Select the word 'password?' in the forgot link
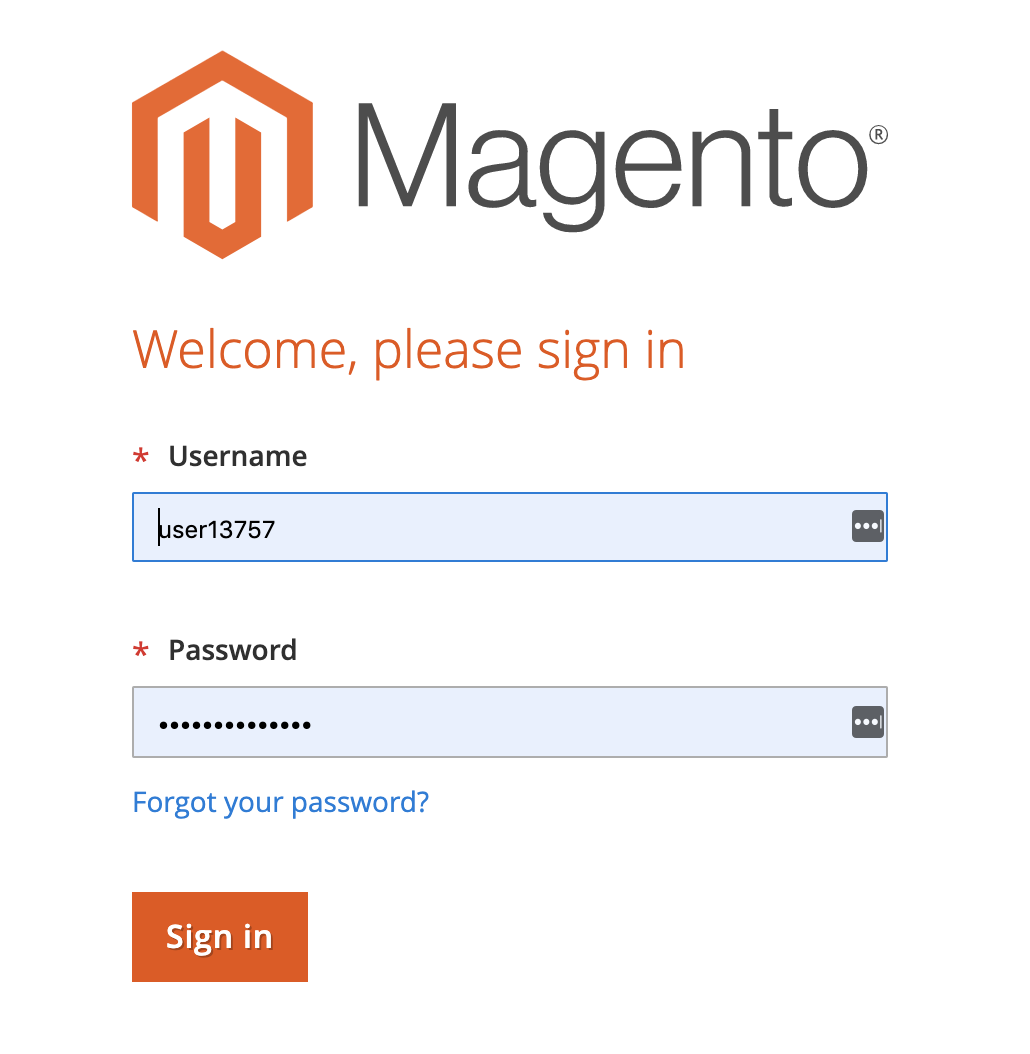This screenshot has height=1054, width=1030. [x=360, y=803]
